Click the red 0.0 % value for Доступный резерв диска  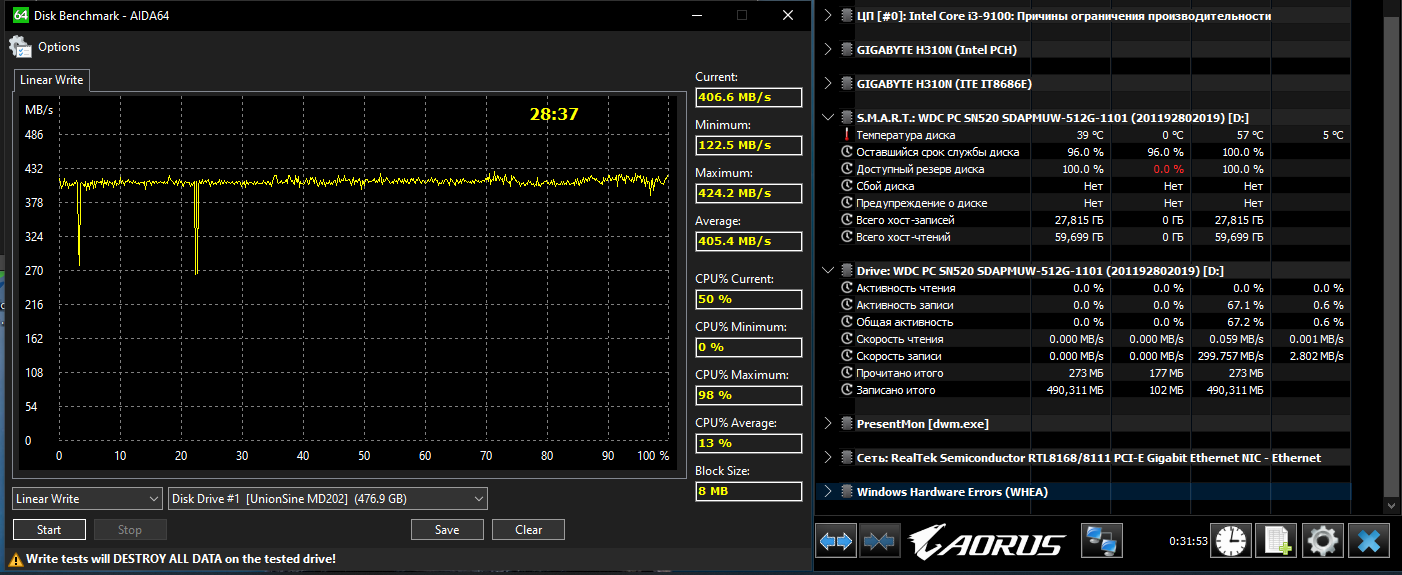[x=1168, y=169]
